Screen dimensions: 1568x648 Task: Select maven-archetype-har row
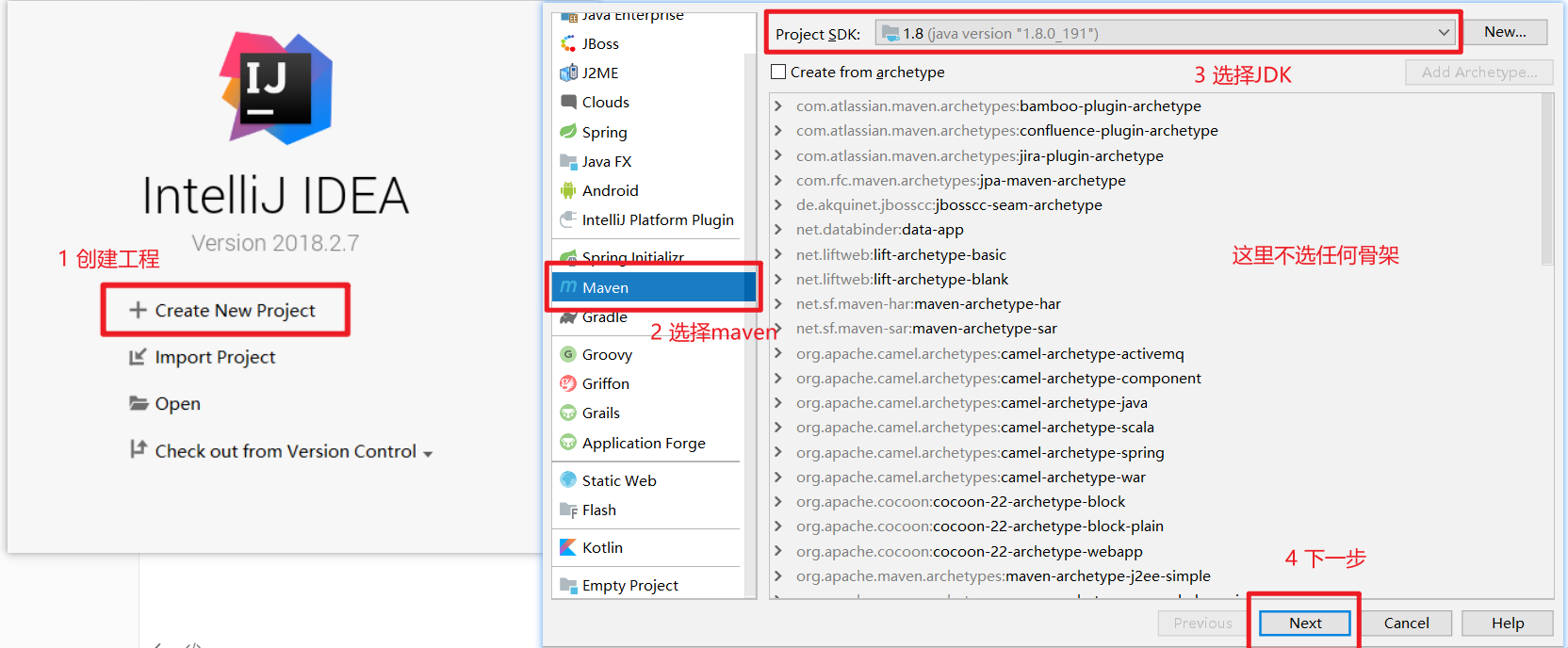click(x=1155, y=303)
